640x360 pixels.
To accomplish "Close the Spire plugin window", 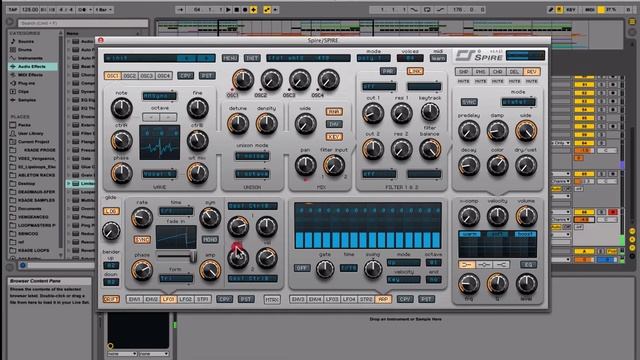I will coord(100,40).
